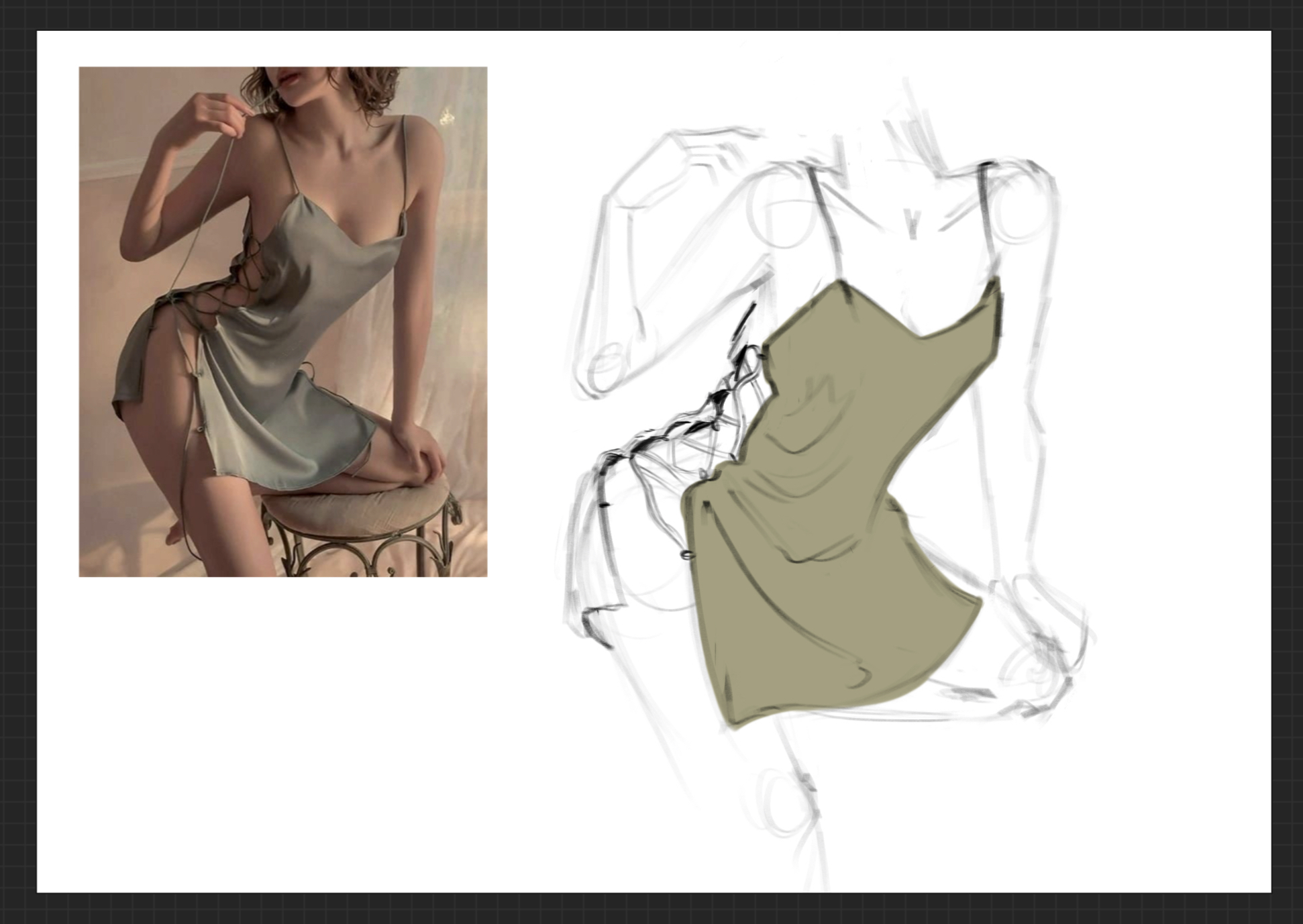Image resolution: width=1303 pixels, height=924 pixels.
Task: Click the empty white canvas below the photo
Action: (282, 731)
